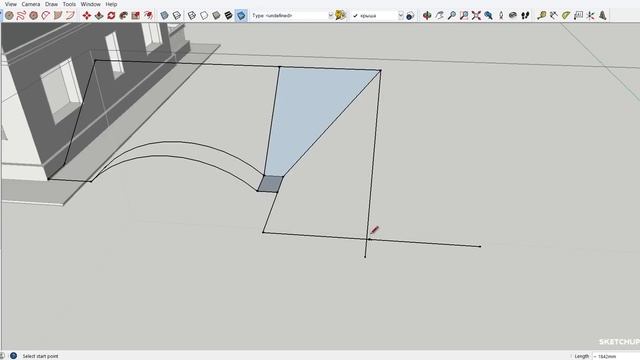Open the View menu
This screenshot has height=360, width=640.
pos(11,4)
